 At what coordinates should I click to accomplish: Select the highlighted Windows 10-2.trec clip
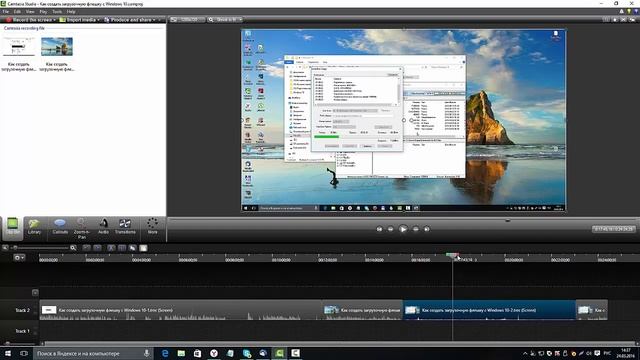[x=489, y=310]
